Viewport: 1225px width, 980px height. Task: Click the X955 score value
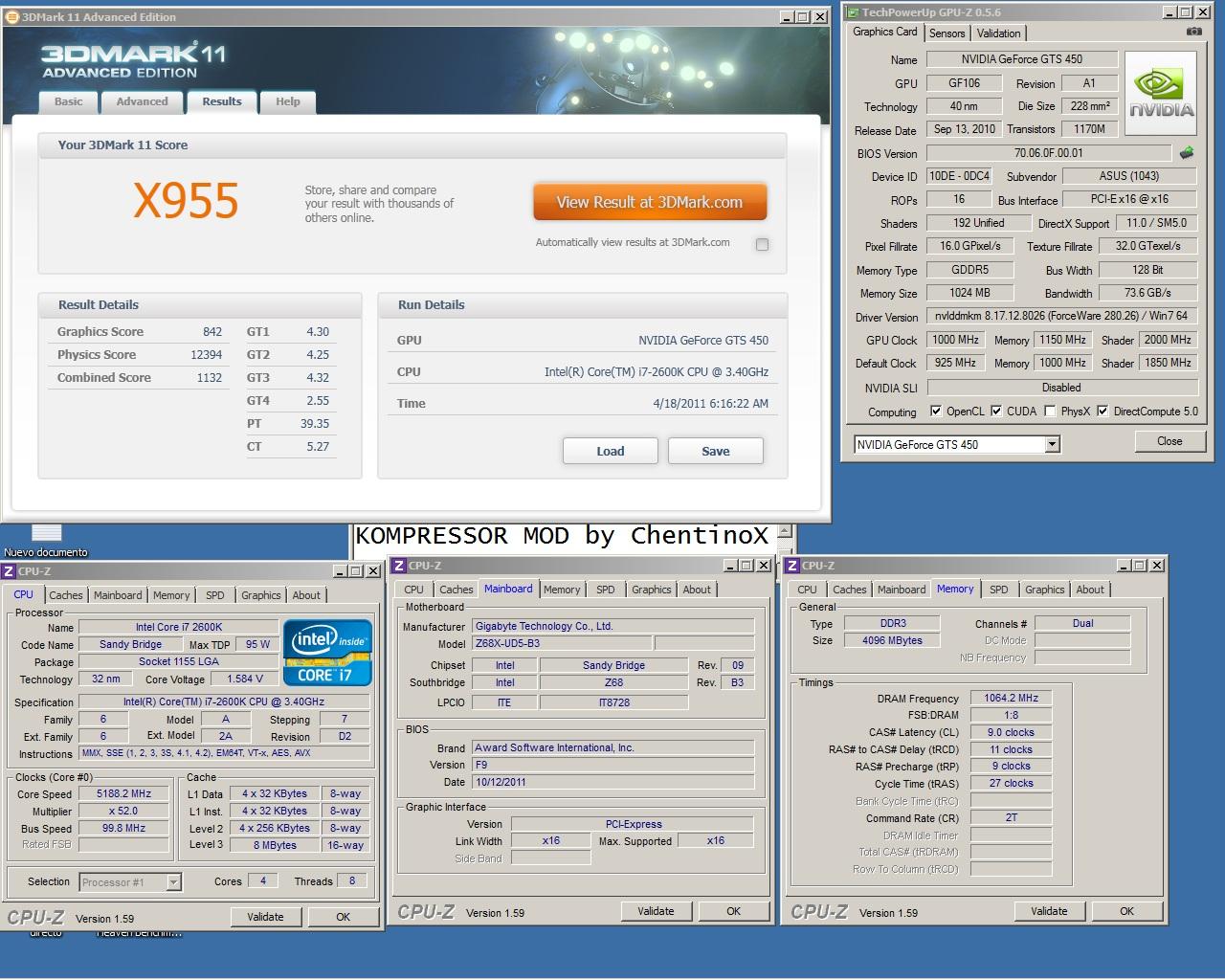[186, 201]
